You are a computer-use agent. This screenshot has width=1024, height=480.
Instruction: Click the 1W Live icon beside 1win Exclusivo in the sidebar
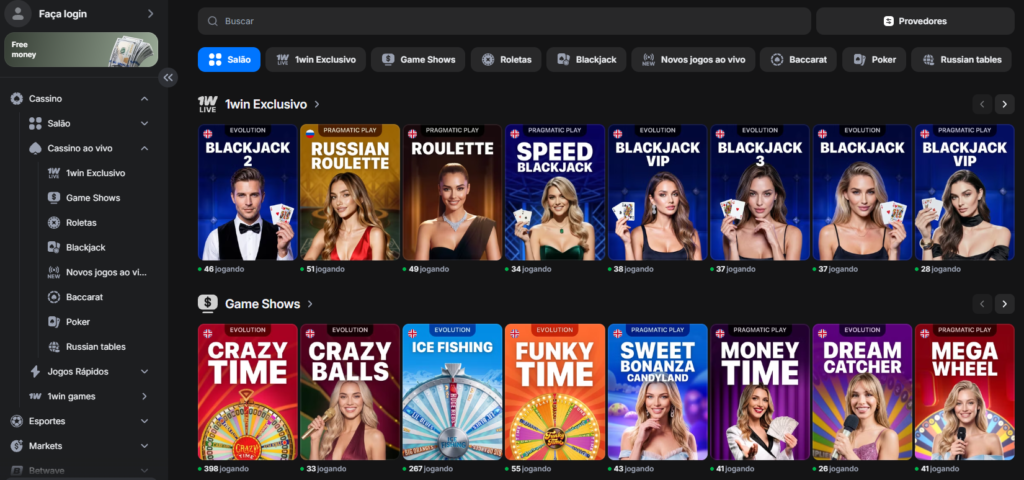pos(54,173)
